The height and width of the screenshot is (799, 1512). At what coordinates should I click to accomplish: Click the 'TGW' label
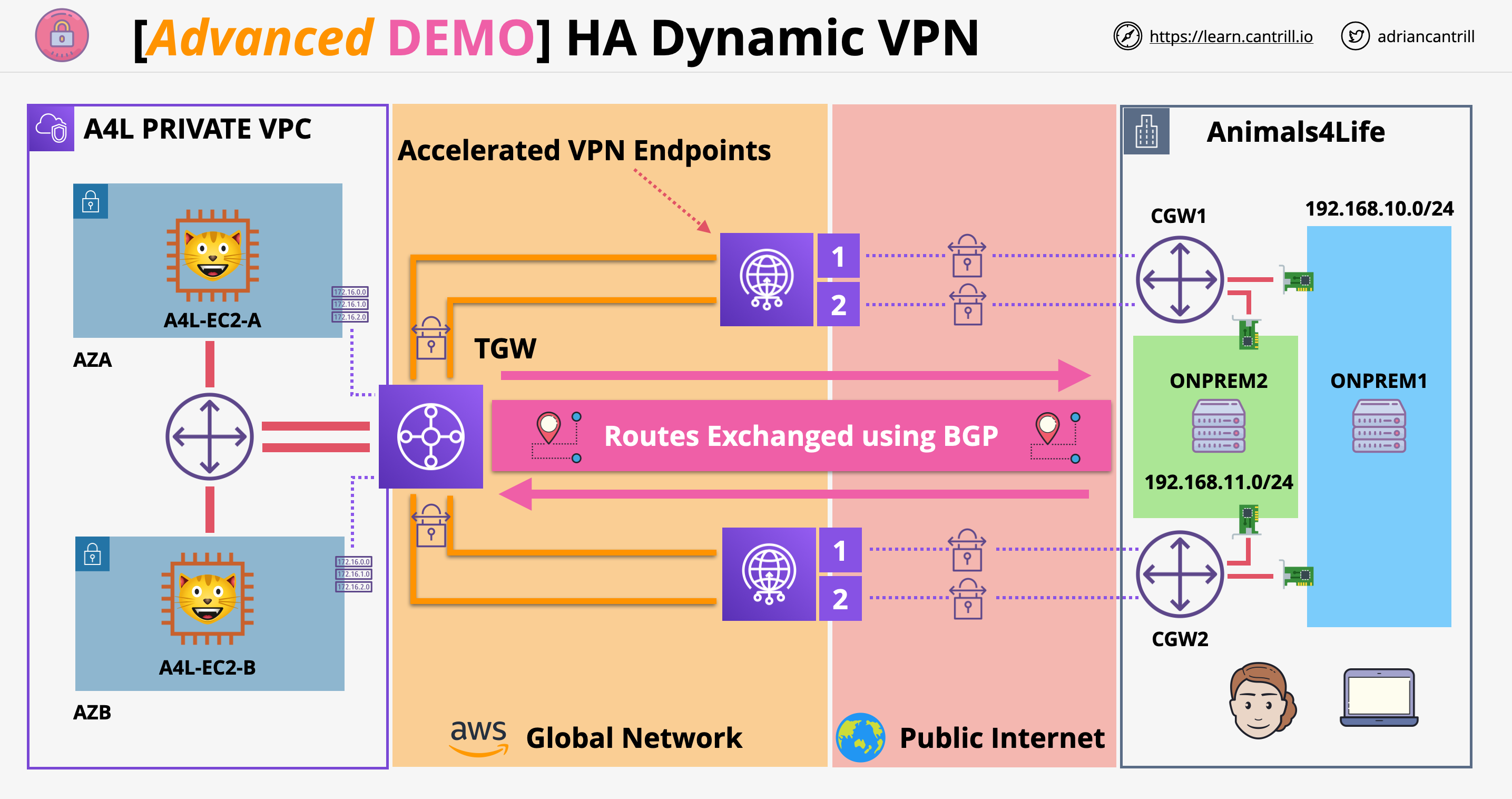point(505,349)
